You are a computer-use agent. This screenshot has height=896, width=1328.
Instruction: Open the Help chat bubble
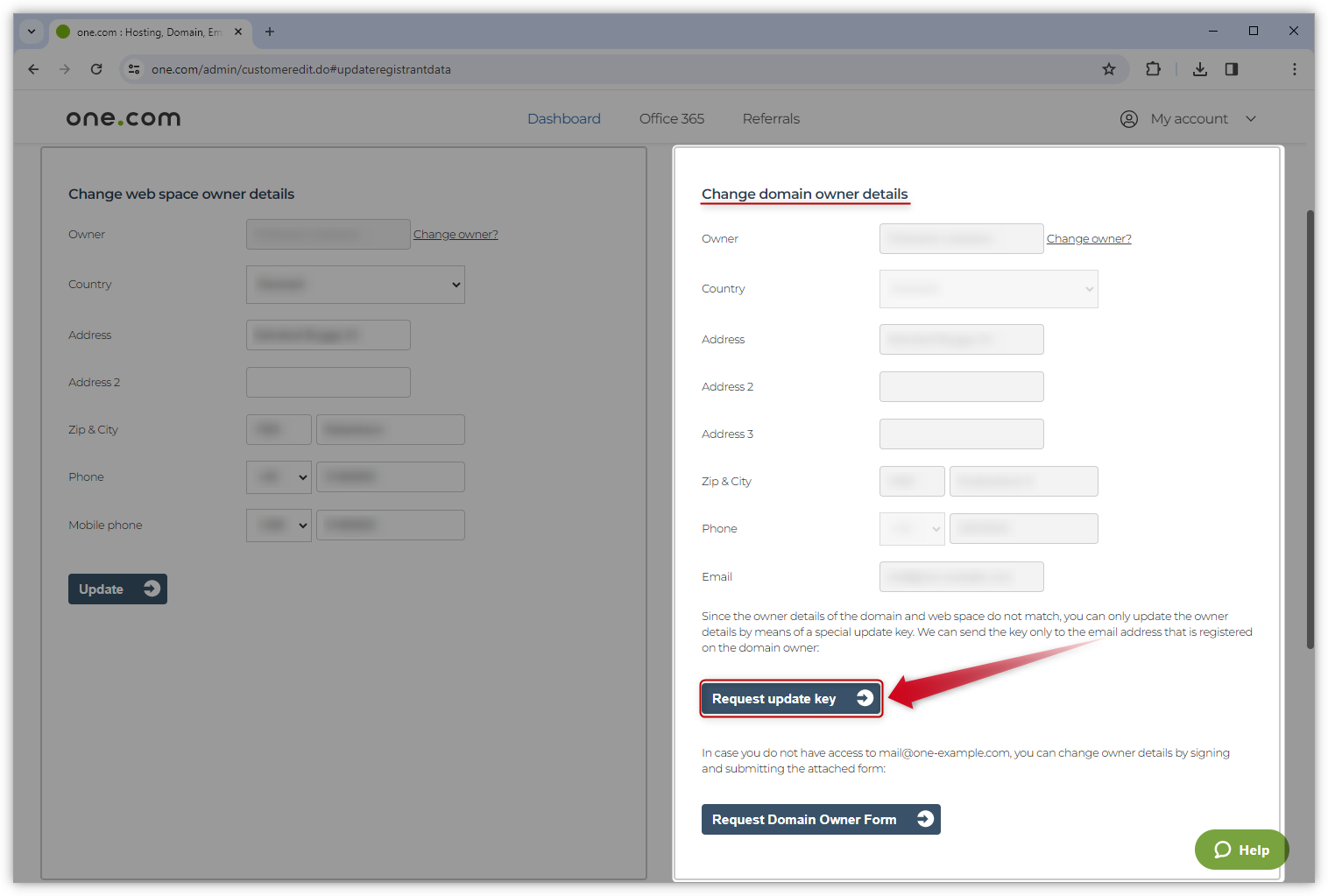click(x=1241, y=849)
